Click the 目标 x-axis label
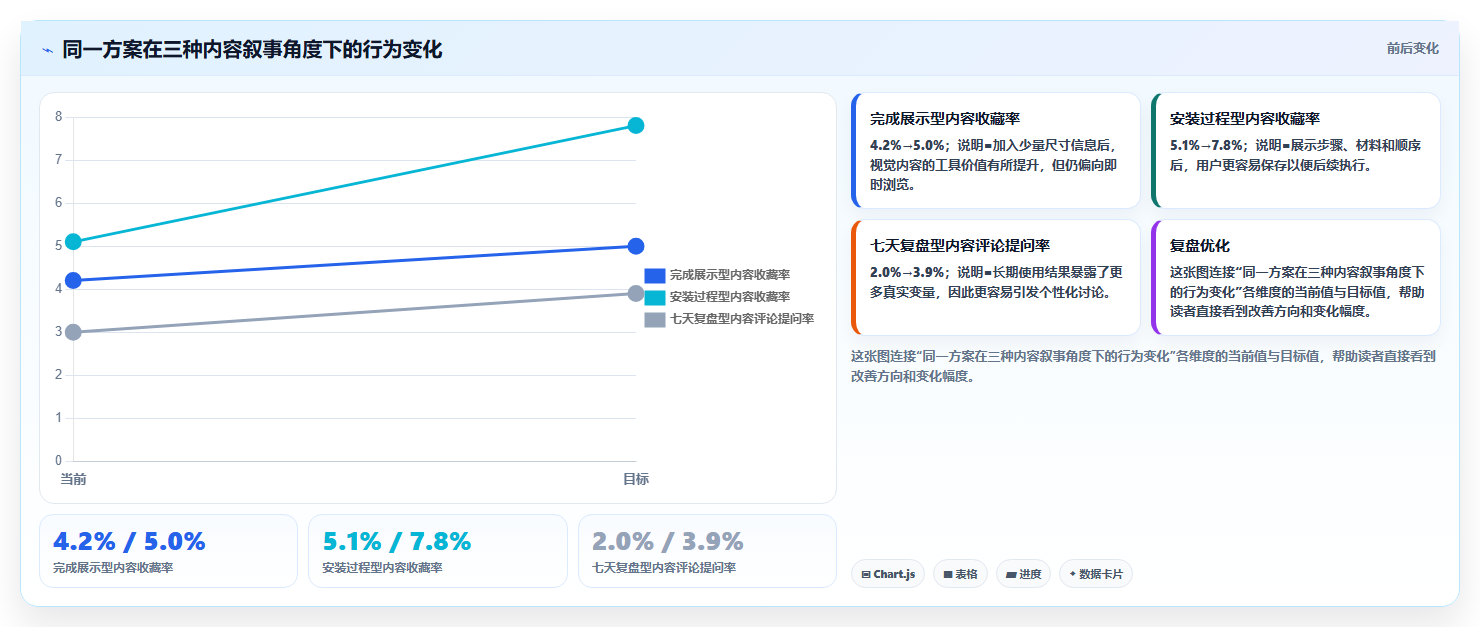 pos(636,479)
